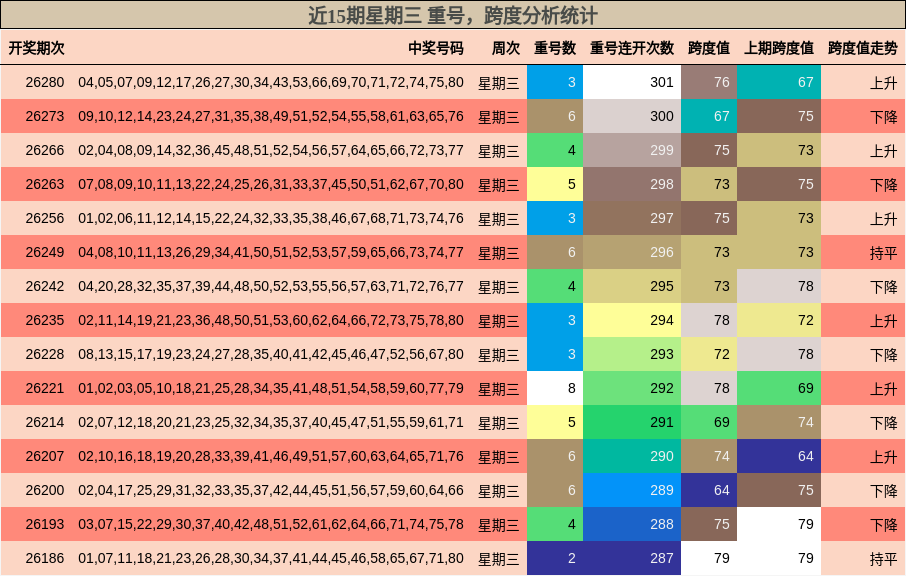Select the 跨度值走势 column header
The width and height of the screenshot is (906, 576).
[x=863, y=48]
